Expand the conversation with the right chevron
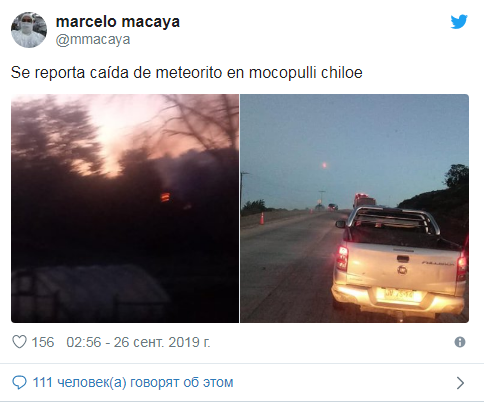This screenshot has width=484, height=407. [x=460, y=383]
